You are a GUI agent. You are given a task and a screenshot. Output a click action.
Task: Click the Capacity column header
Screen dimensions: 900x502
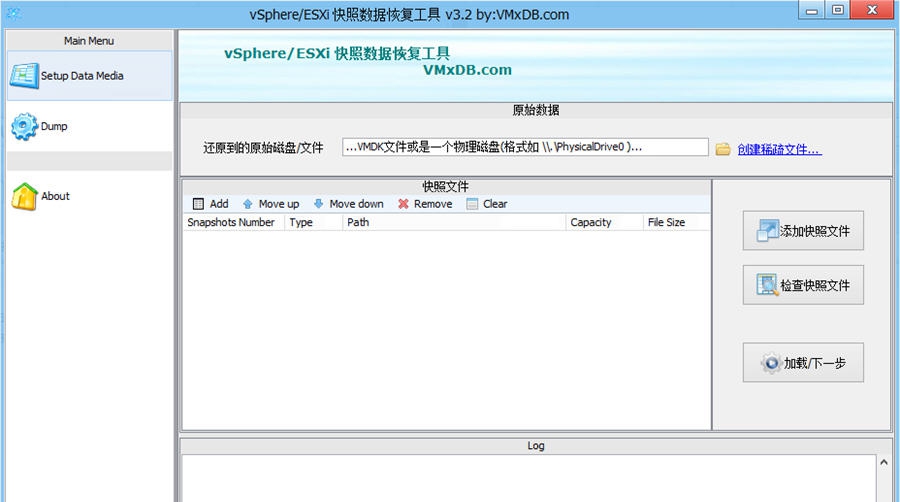tap(604, 222)
